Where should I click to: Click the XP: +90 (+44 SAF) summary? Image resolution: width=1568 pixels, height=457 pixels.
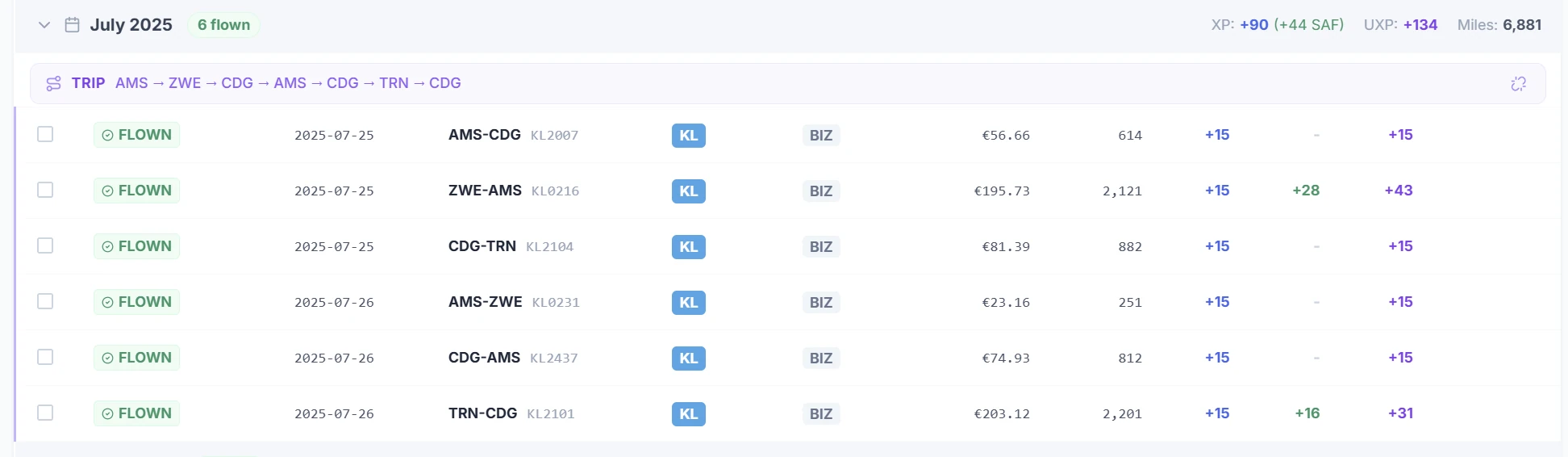coord(1278,25)
